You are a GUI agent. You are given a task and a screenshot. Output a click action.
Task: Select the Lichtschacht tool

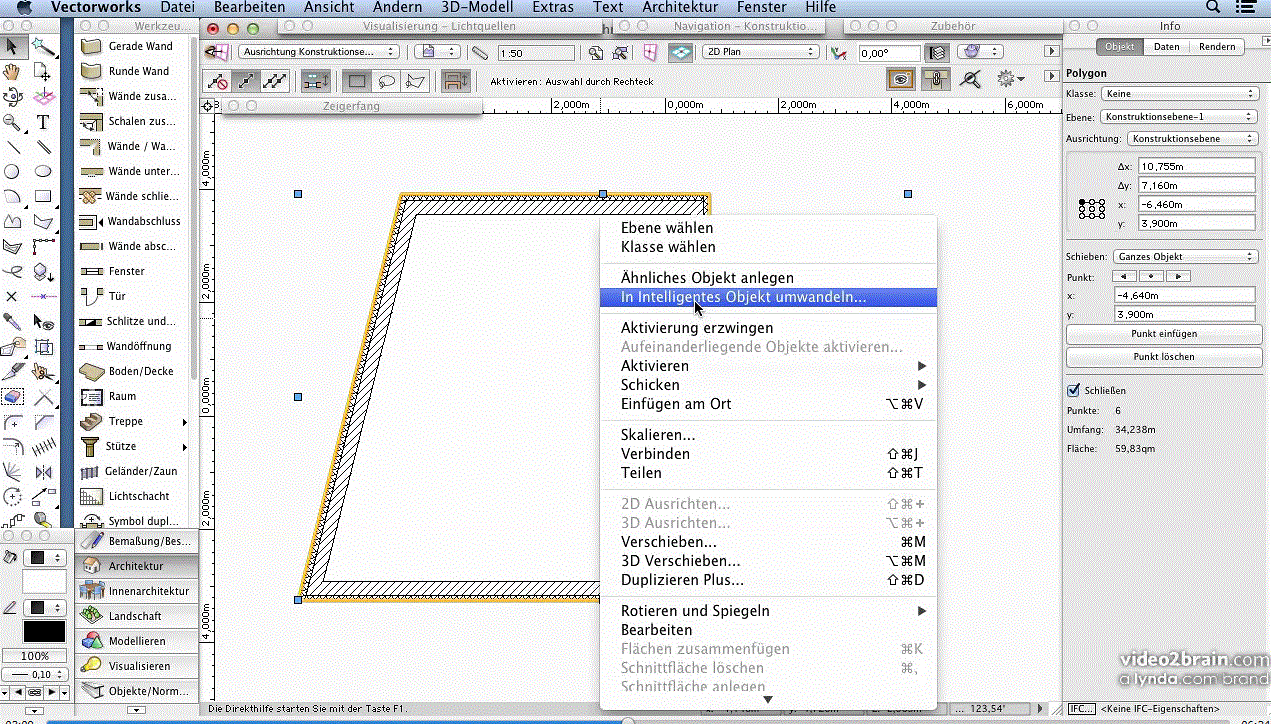(130, 496)
